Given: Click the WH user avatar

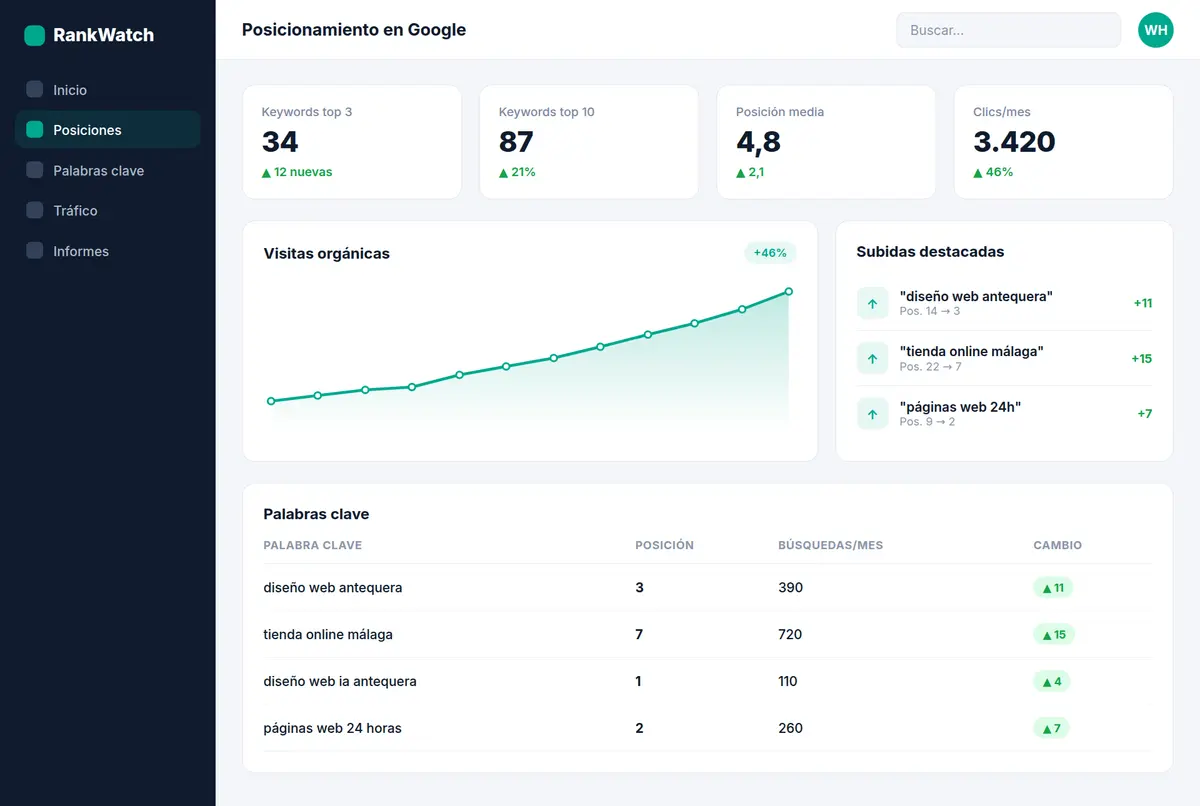Looking at the screenshot, I should [1156, 30].
